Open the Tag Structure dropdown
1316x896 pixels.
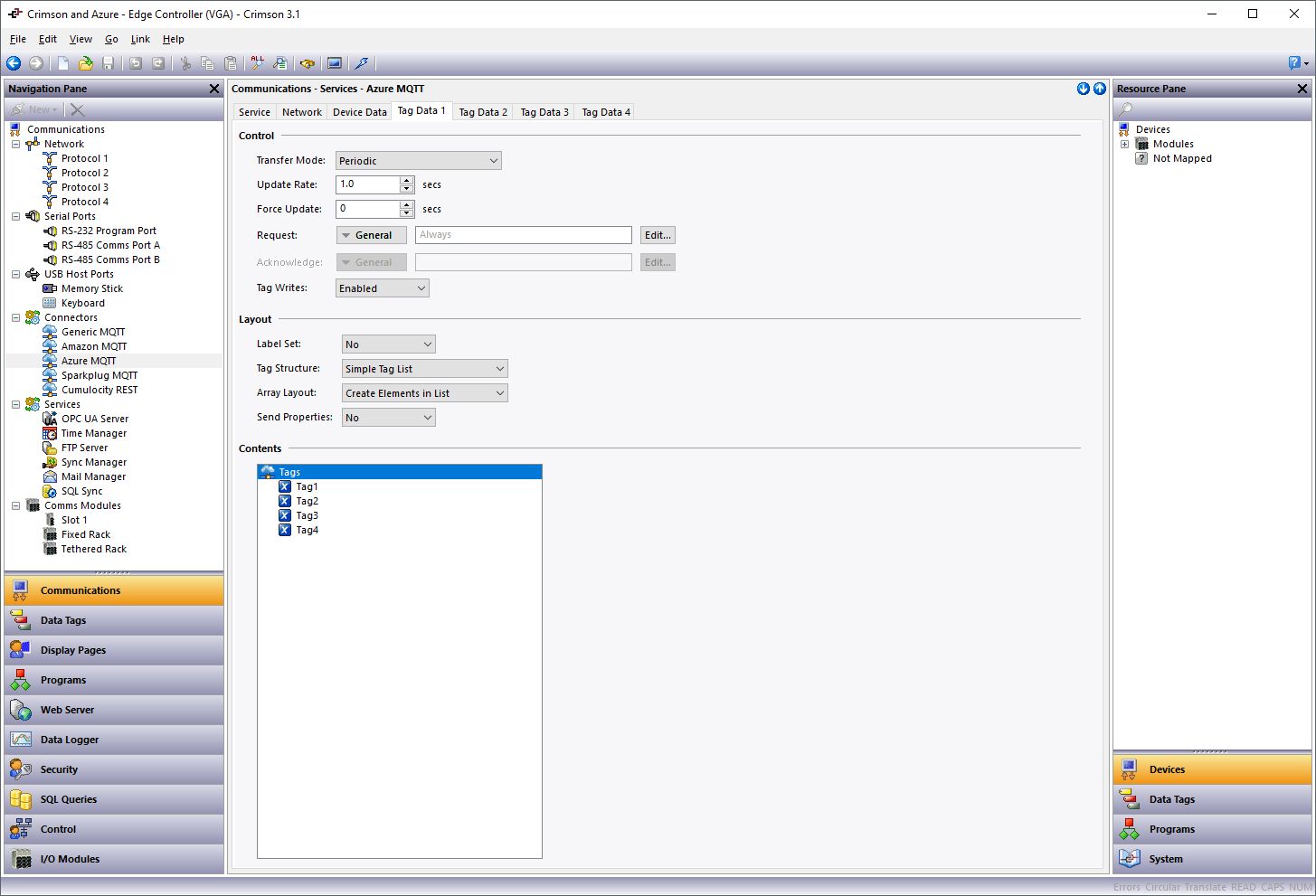425,369
